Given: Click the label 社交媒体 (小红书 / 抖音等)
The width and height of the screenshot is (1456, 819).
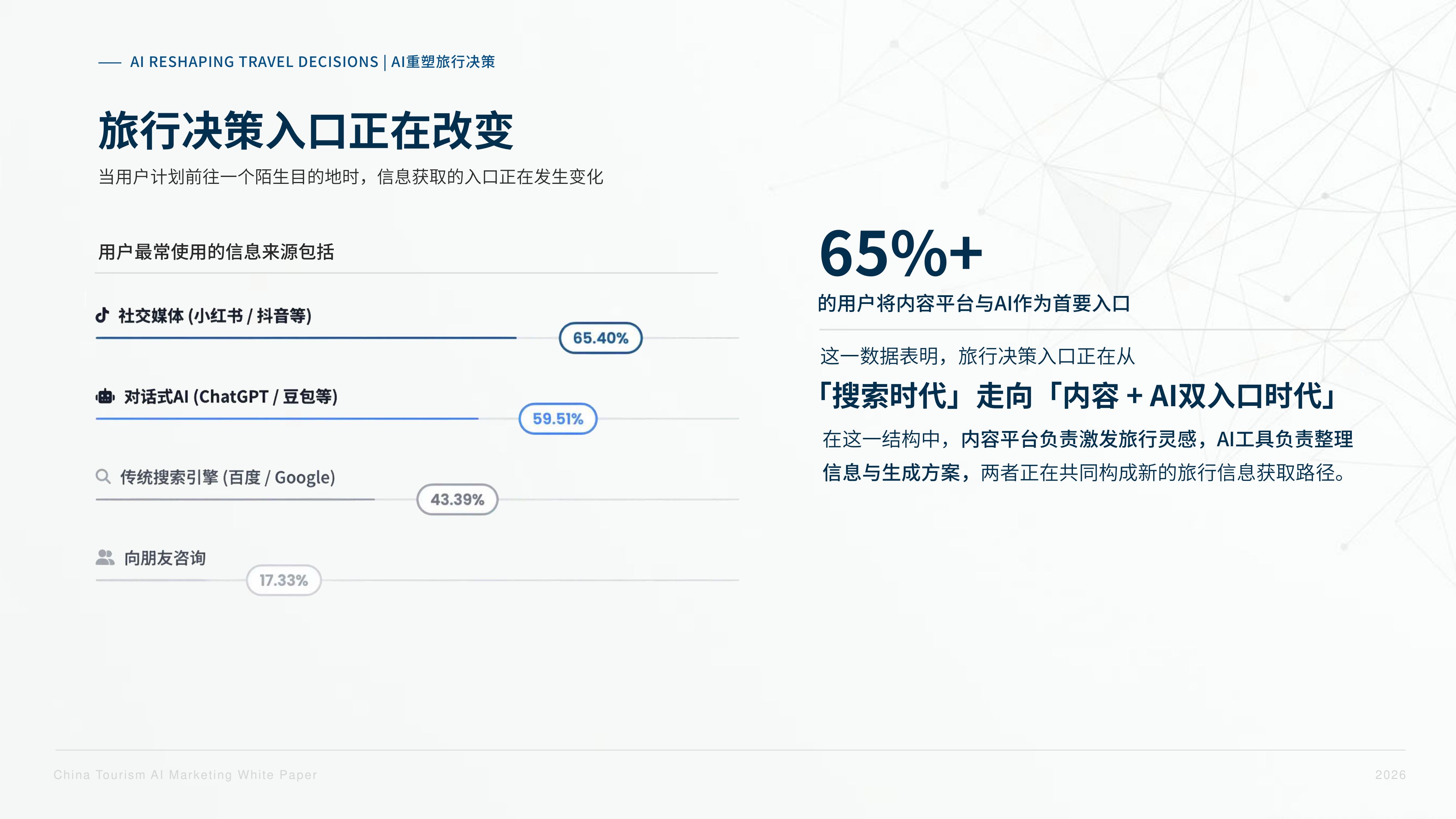Looking at the screenshot, I should click(x=215, y=315).
